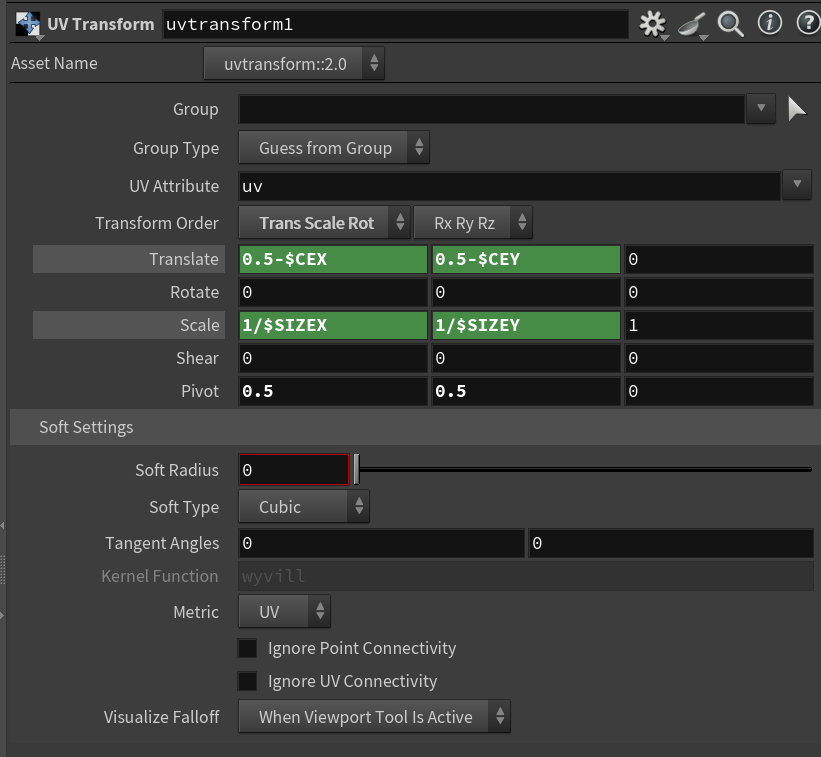Click the Soft Settings section header
821x757 pixels.
(x=86, y=427)
